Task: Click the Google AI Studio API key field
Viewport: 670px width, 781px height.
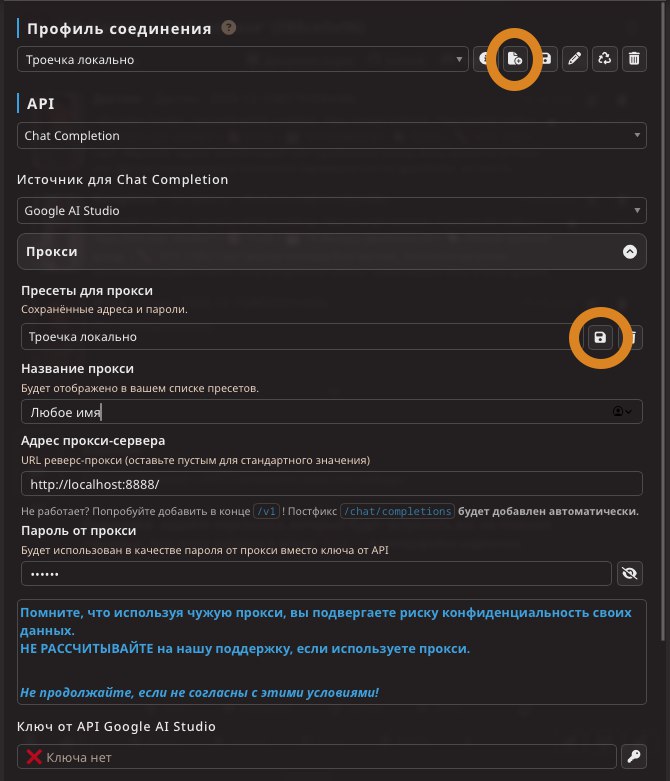Action: tap(317, 757)
